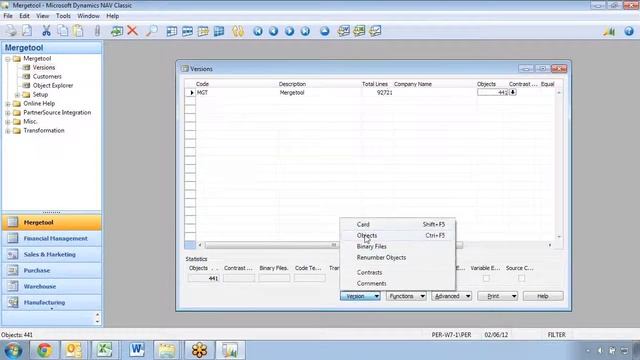Choose Contrasts in the popup menu
Screen dimensions: 640x360
[x=398, y=272]
